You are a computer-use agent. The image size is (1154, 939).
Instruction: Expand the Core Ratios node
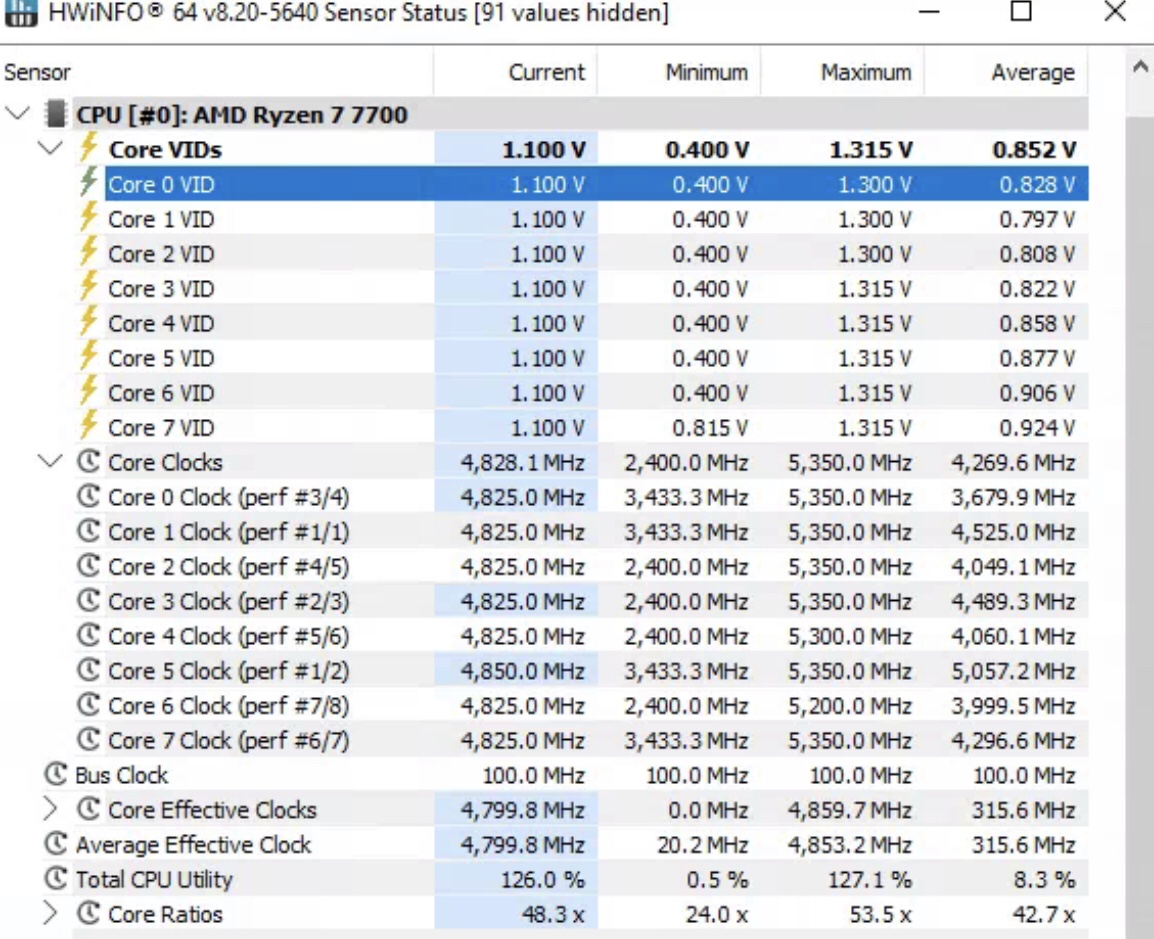pos(50,913)
